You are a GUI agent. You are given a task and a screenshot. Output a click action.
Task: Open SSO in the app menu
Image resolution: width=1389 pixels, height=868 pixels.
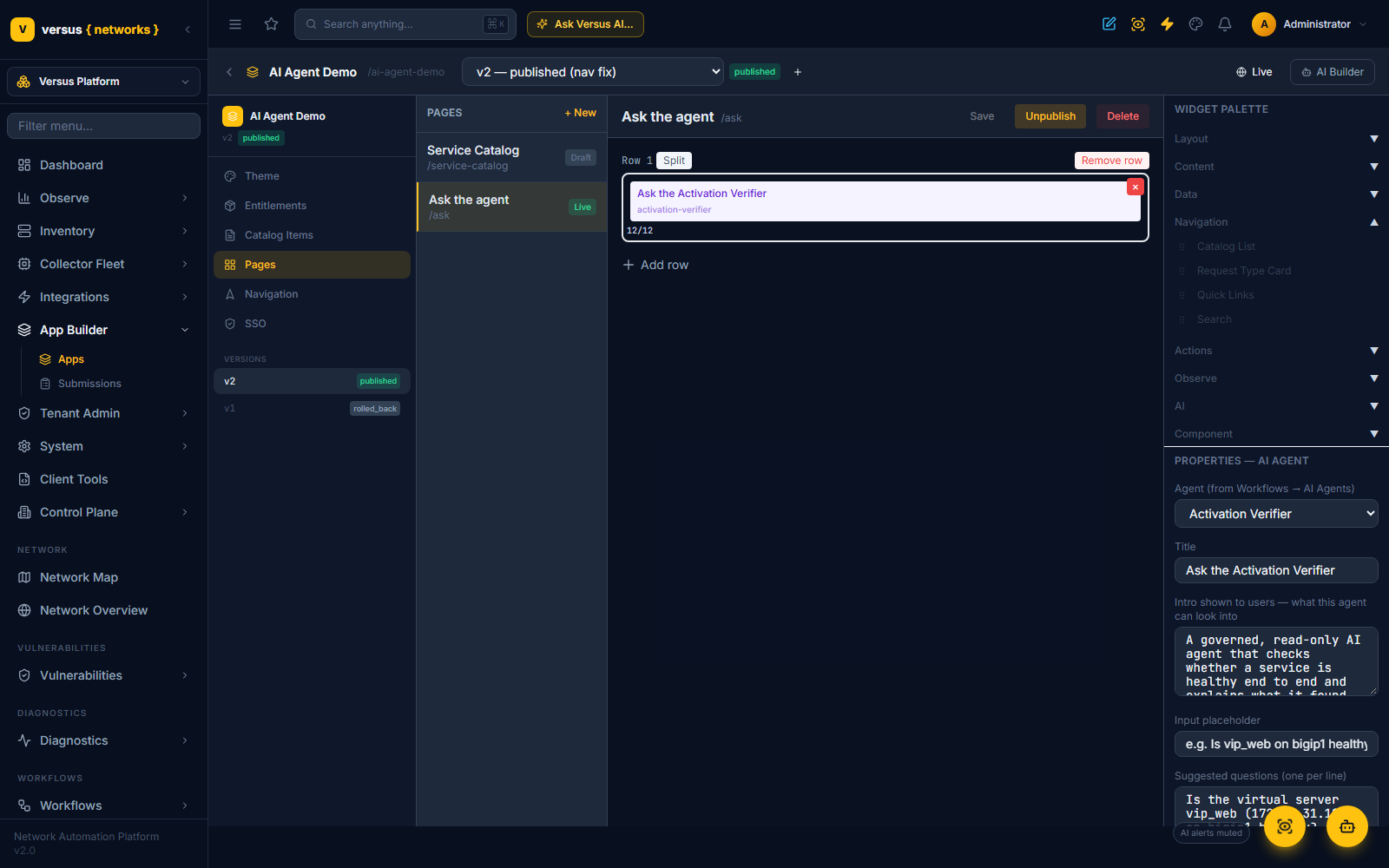click(312, 324)
